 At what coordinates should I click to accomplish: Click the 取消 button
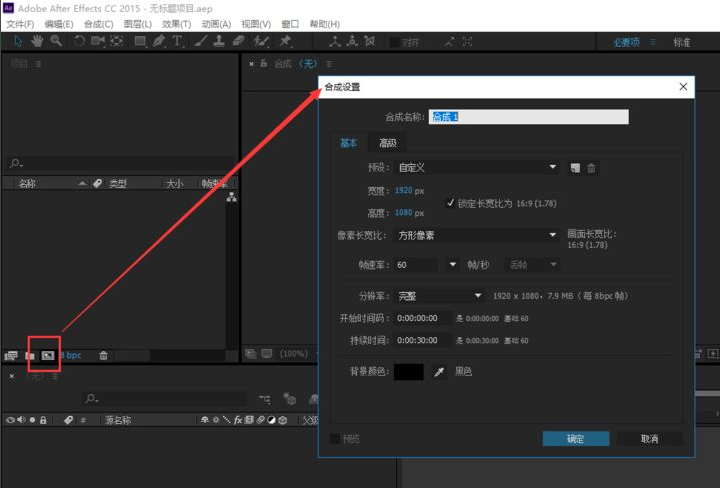(649, 439)
